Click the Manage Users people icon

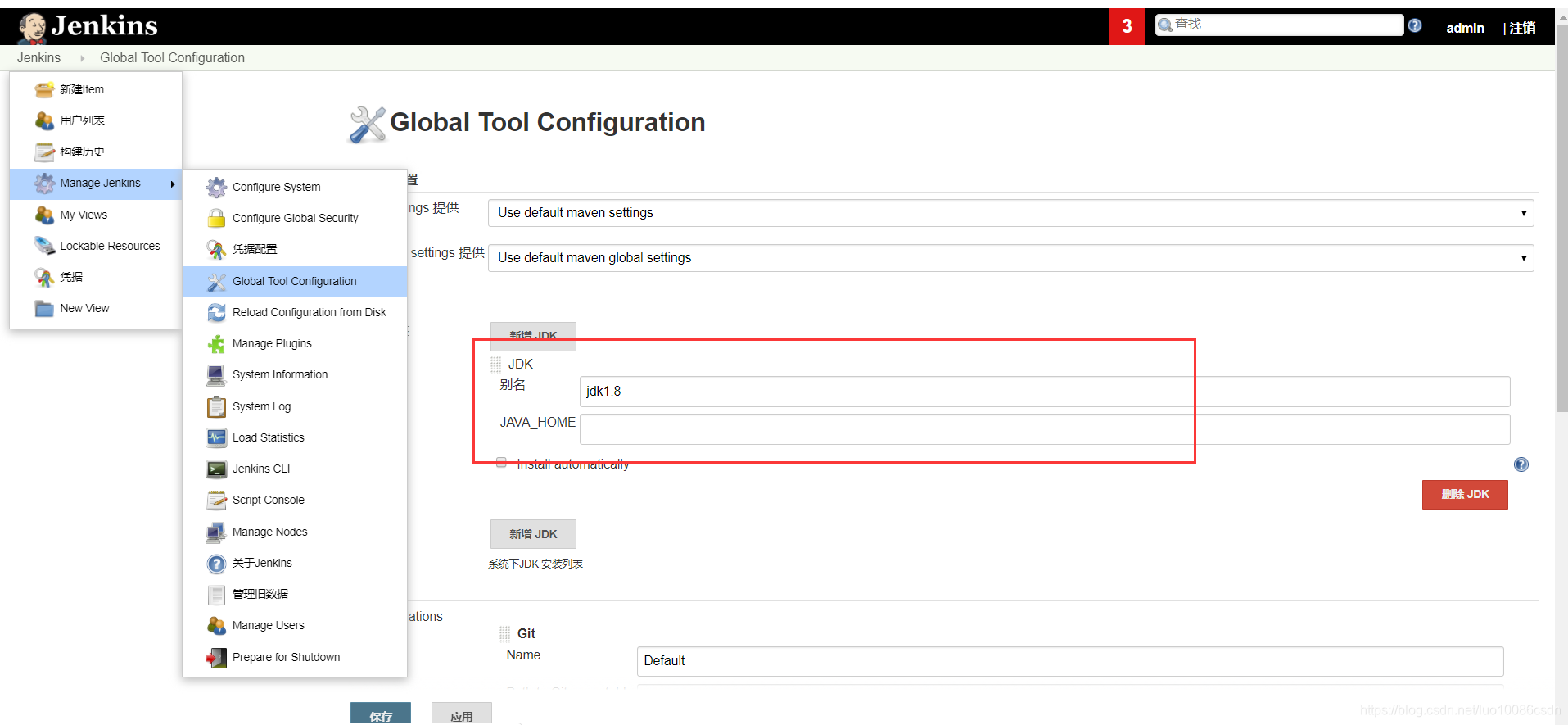(216, 626)
